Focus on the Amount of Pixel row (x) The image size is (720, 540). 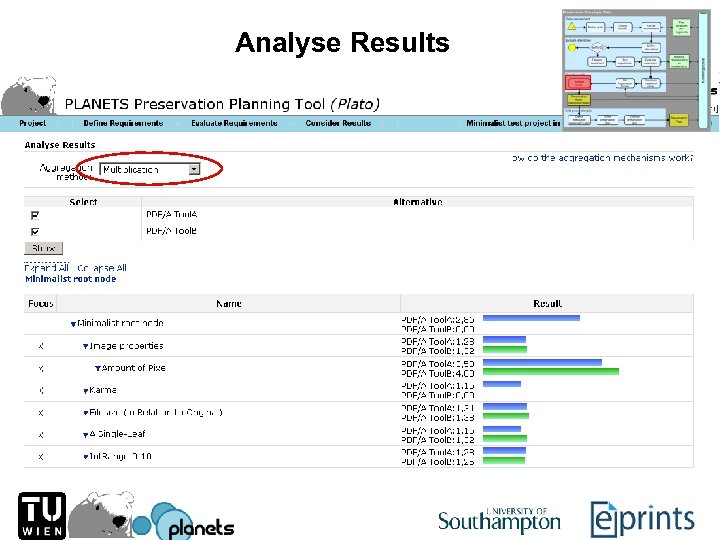pos(41,368)
